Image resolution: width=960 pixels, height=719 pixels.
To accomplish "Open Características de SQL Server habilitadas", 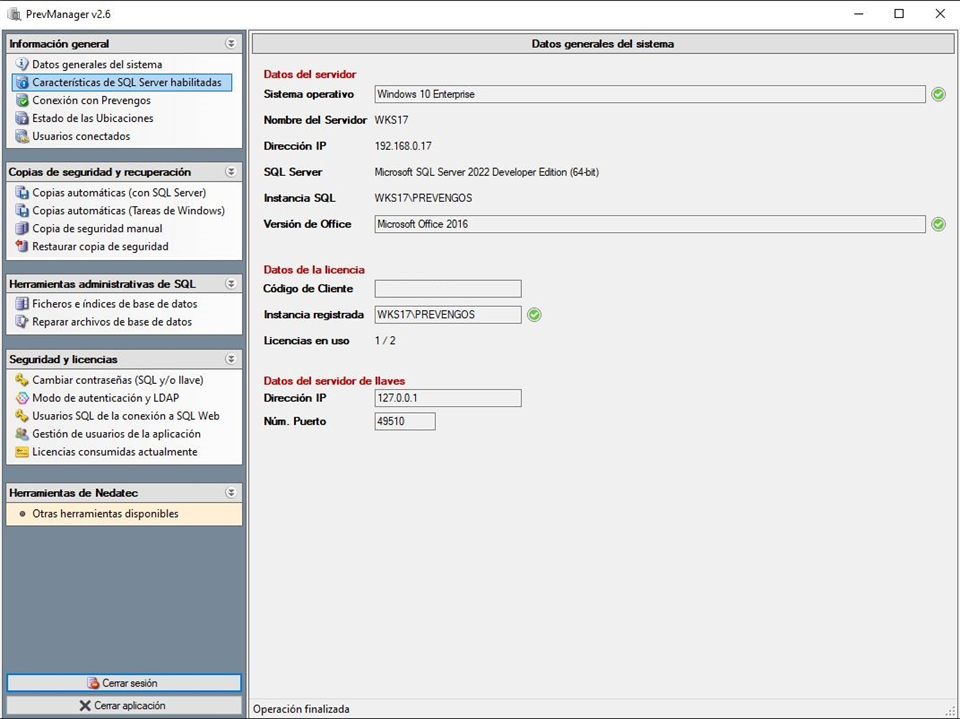I will [126, 83].
